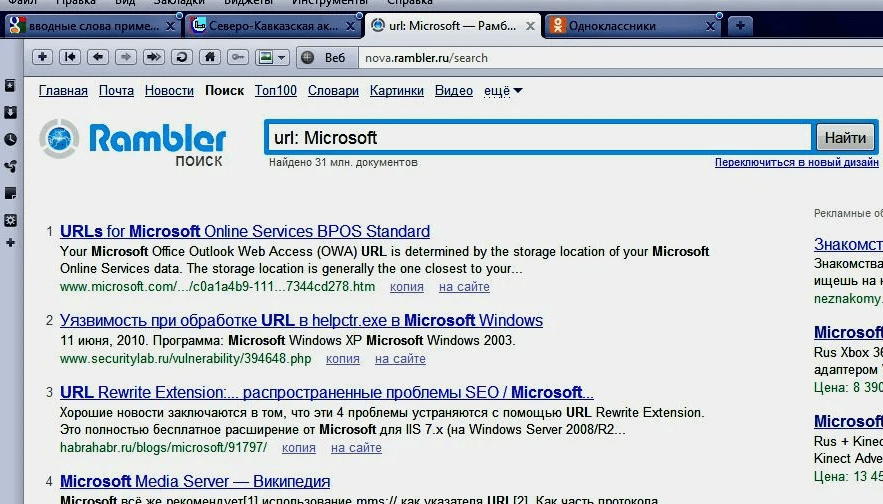
Task: Open the Новости link
Action: point(169,91)
